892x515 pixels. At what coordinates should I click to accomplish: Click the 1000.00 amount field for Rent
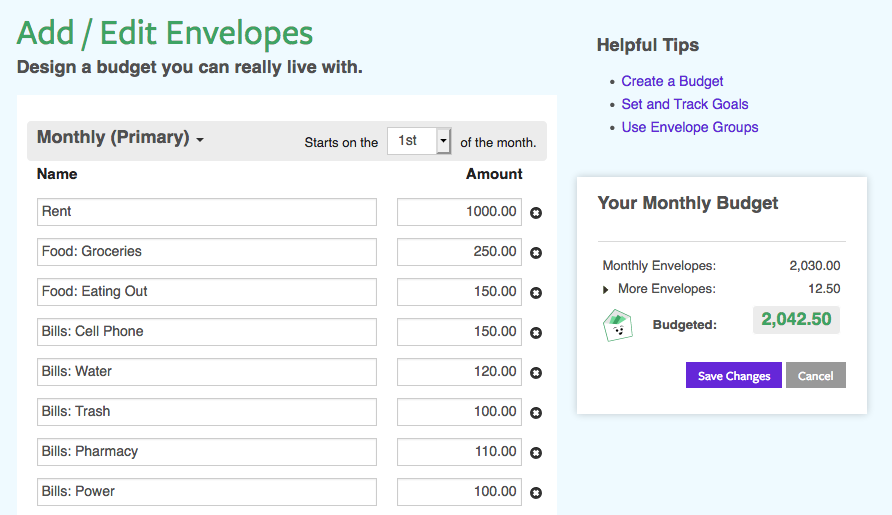click(x=459, y=212)
